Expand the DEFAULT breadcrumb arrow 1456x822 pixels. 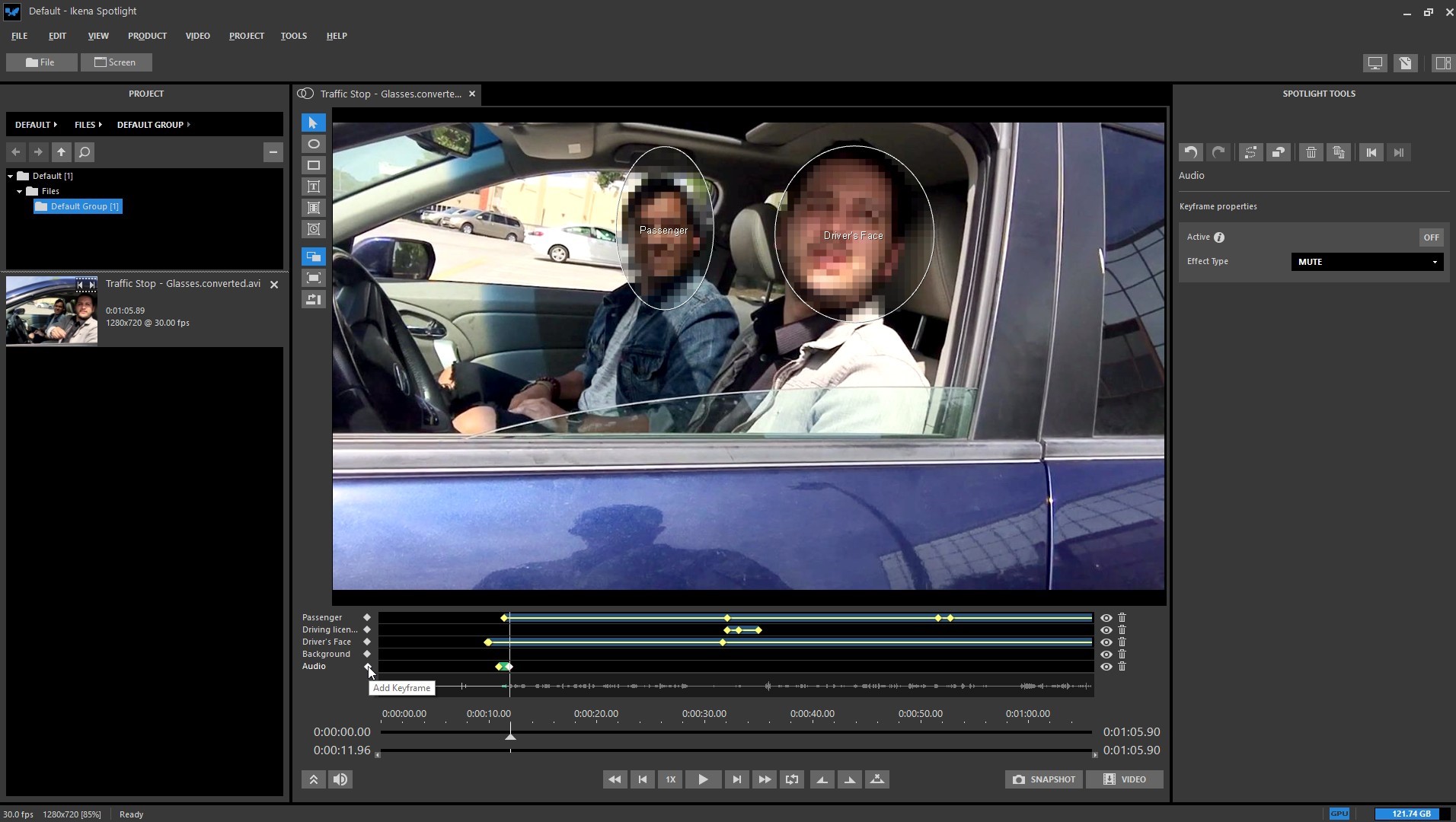click(x=56, y=125)
